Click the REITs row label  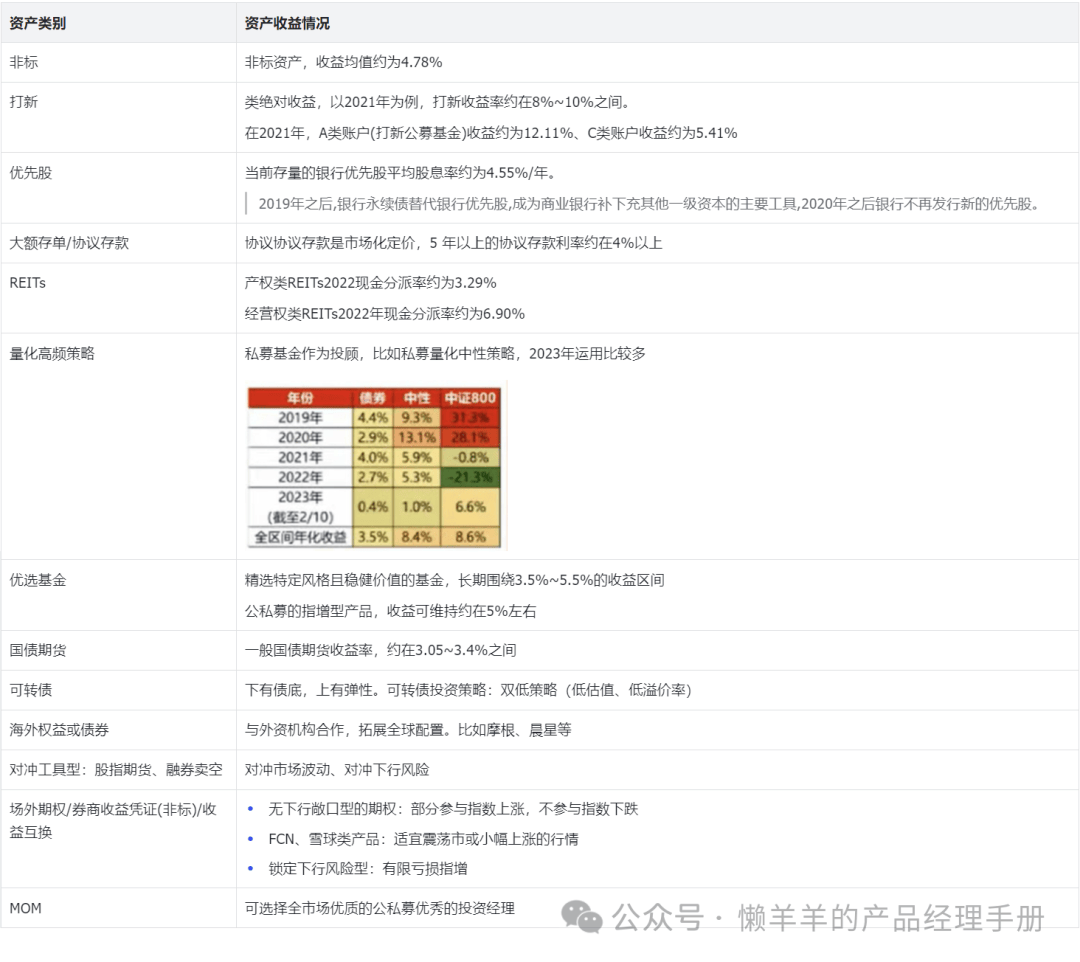pyautogui.click(x=27, y=283)
